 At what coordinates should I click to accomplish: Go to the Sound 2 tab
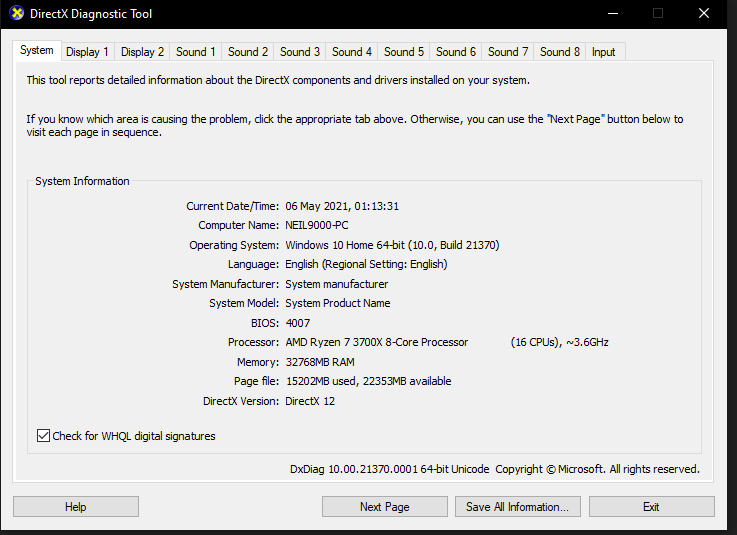point(248,52)
